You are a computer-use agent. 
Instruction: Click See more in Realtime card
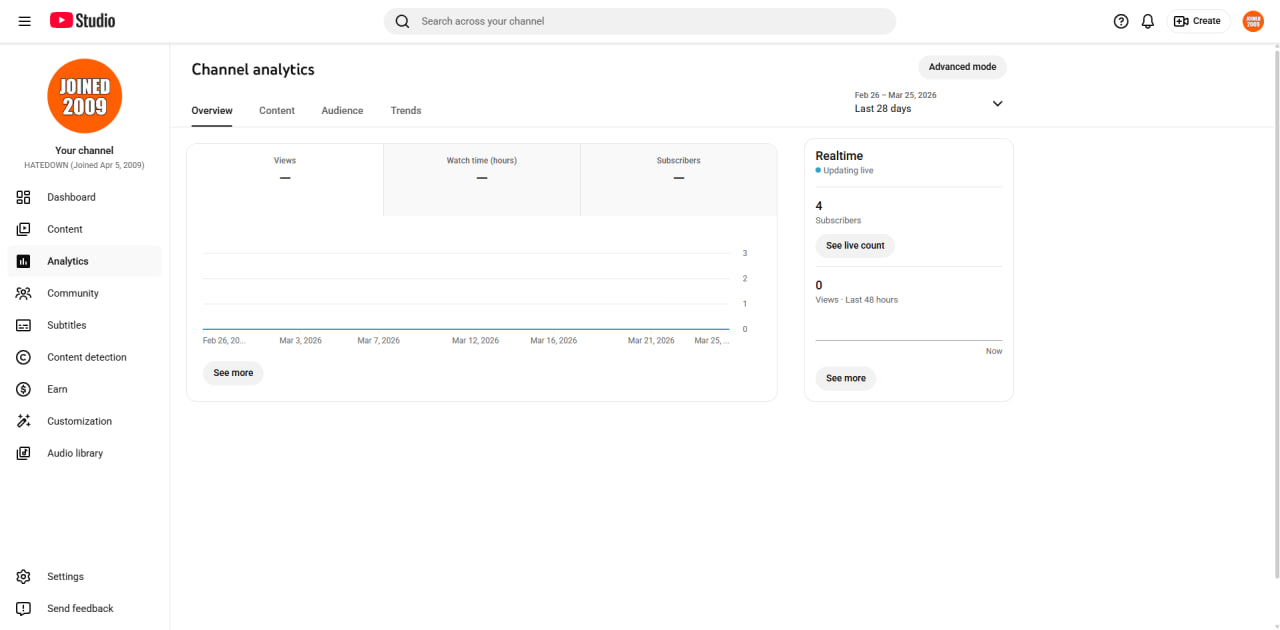point(846,379)
